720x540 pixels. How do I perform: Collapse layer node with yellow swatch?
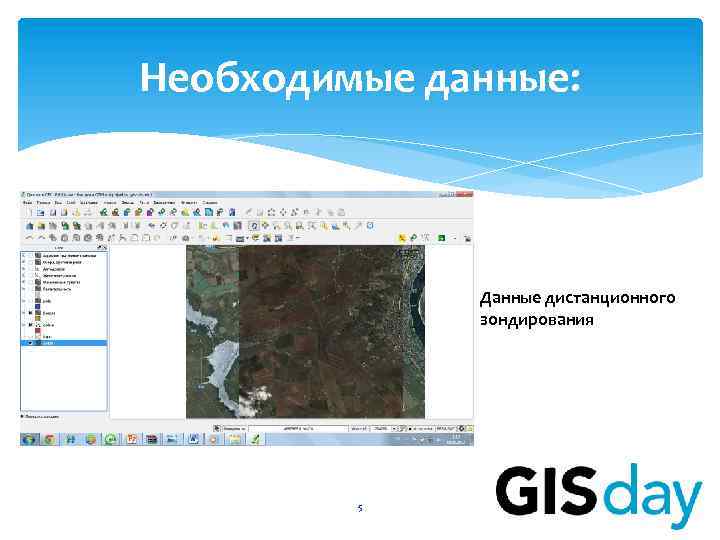point(24,313)
